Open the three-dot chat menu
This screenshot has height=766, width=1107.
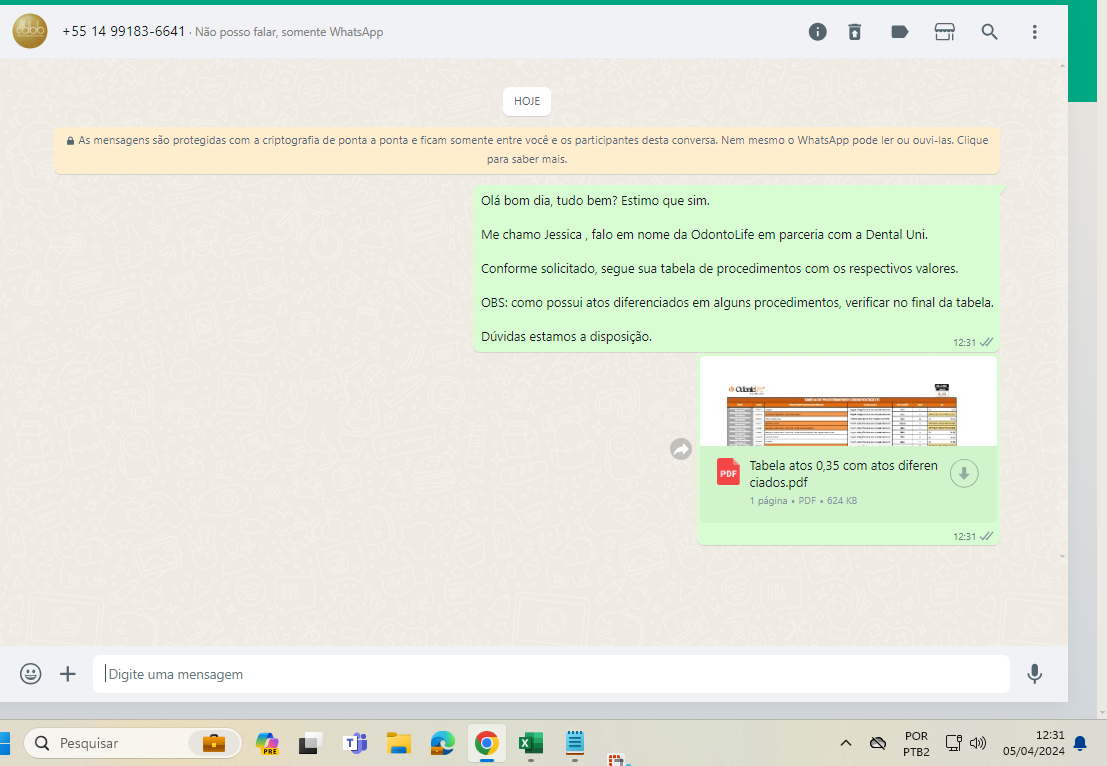[1034, 32]
